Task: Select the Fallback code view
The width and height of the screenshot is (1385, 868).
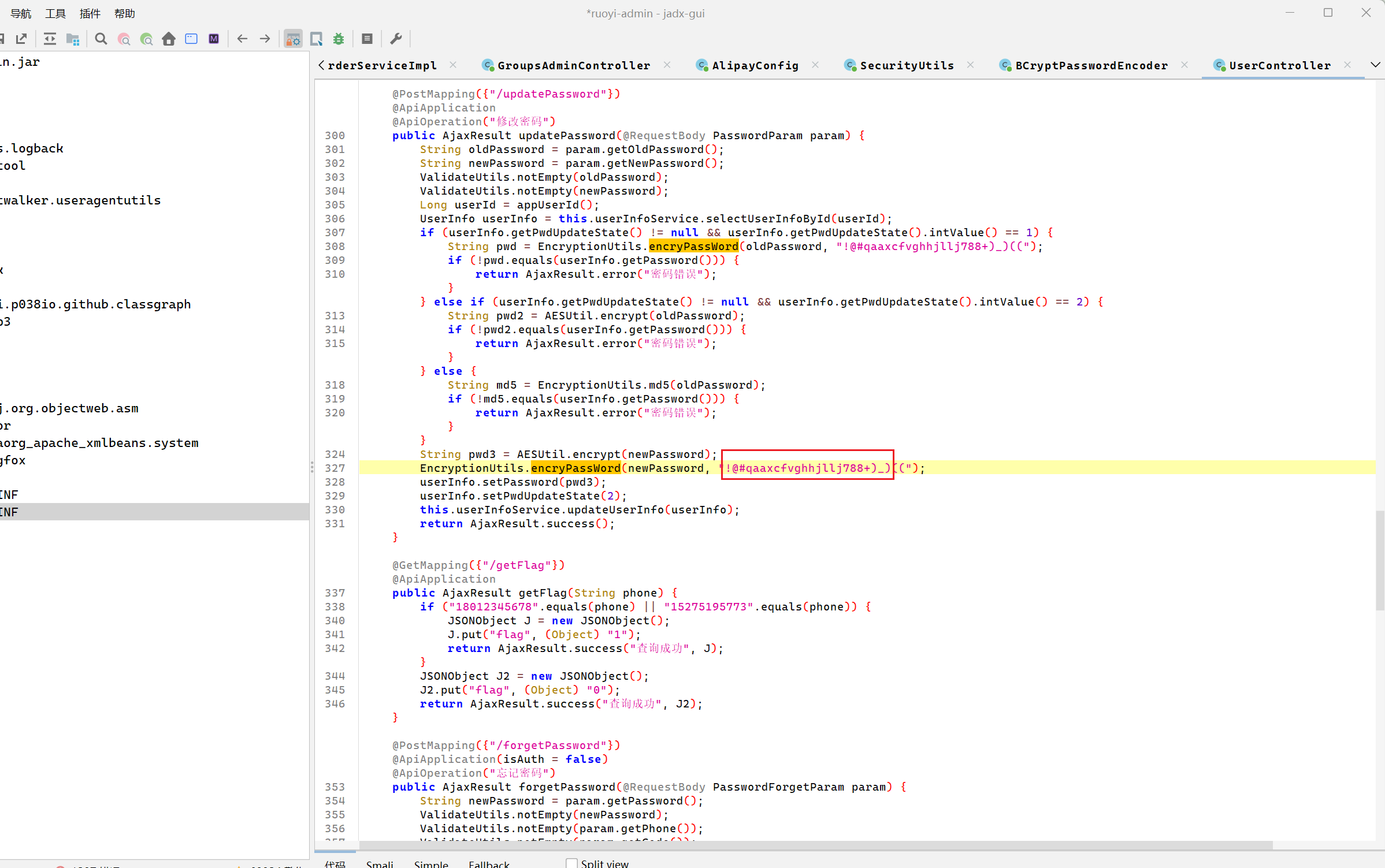Action: [489, 863]
